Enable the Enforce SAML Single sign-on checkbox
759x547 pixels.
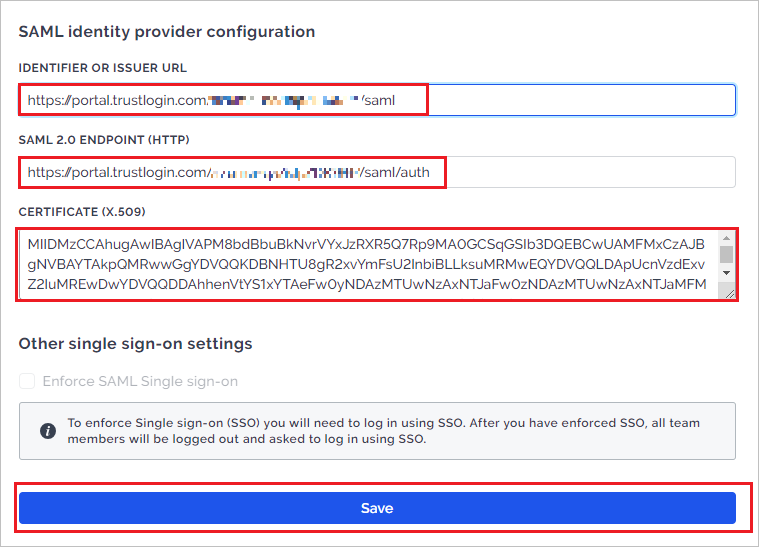[27, 381]
